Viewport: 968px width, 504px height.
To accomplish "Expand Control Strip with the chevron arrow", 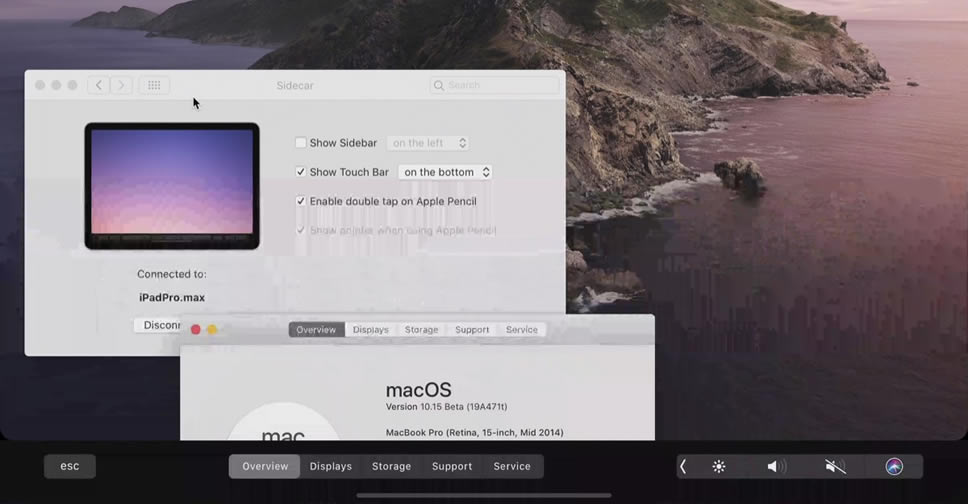I will click(683, 466).
